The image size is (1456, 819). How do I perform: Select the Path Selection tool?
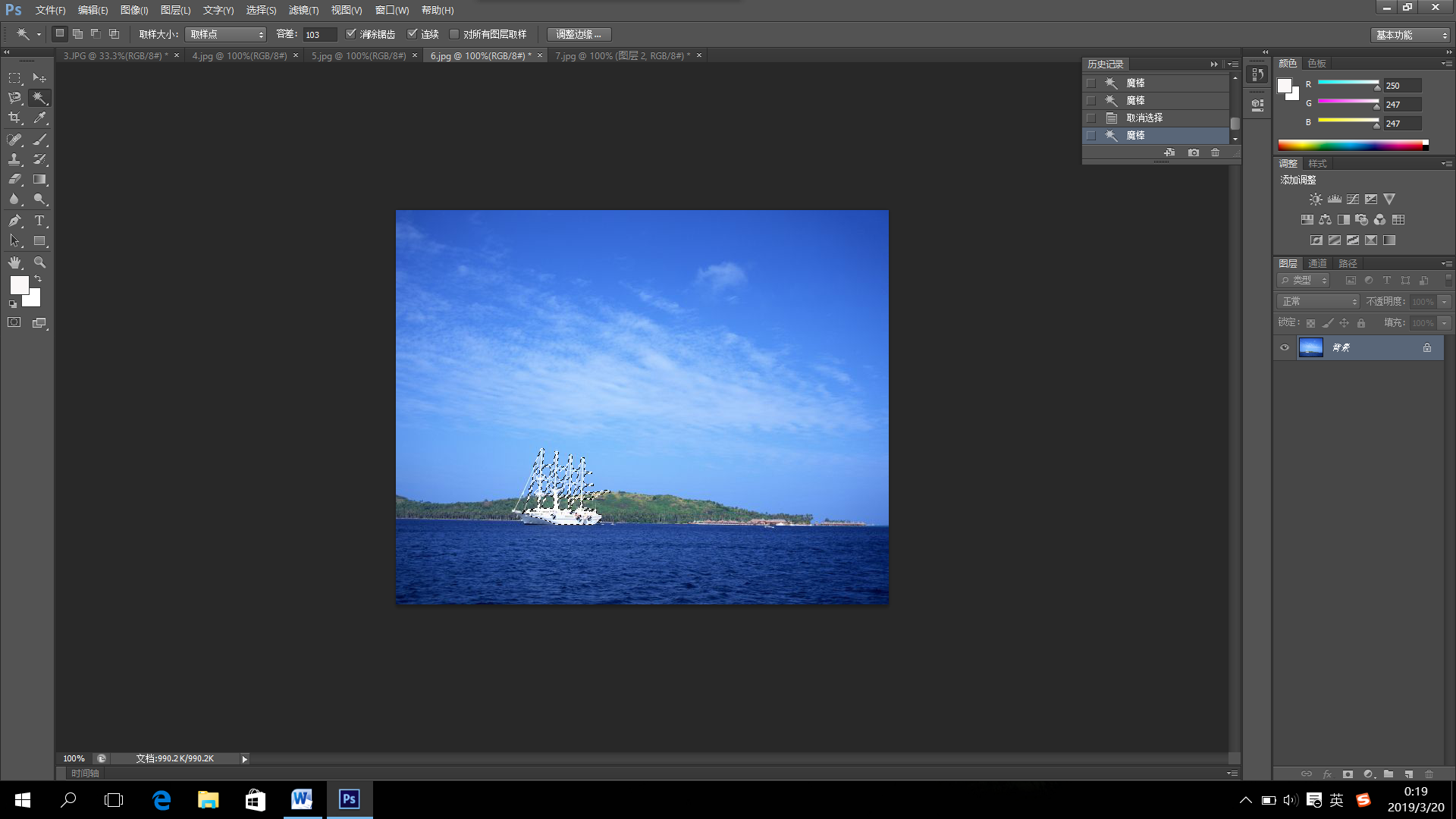click(x=14, y=241)
